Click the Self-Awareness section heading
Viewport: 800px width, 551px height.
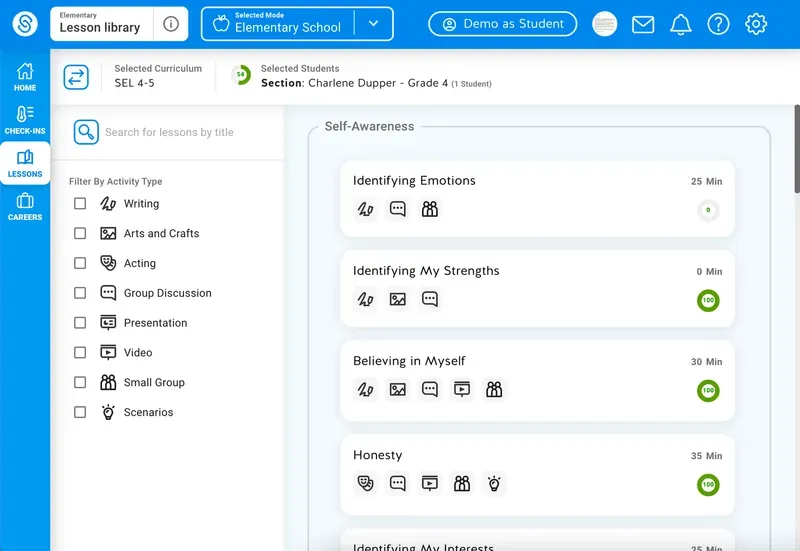pyautogui.click(x=369, y=127)
